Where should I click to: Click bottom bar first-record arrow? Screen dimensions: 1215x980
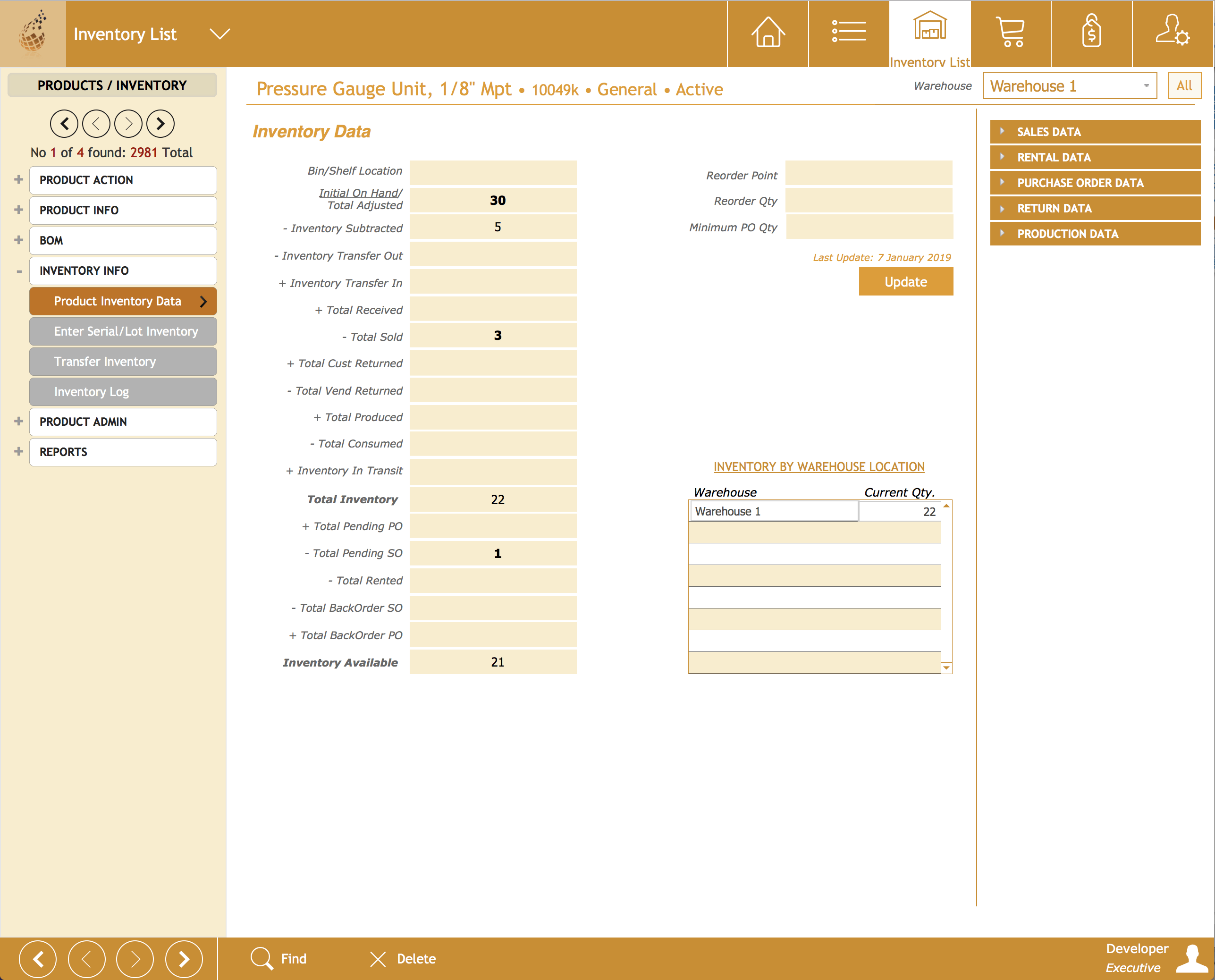pyautogui.click(x=38, y=959)
